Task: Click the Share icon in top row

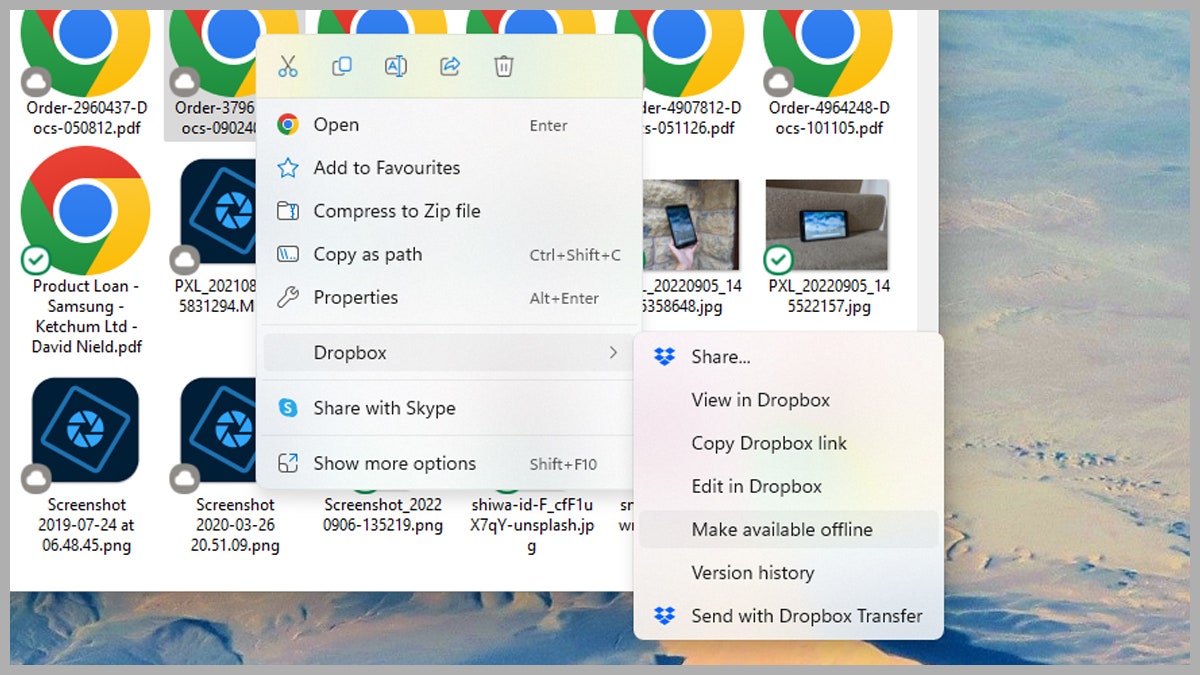Action: (x=450, y=67)
